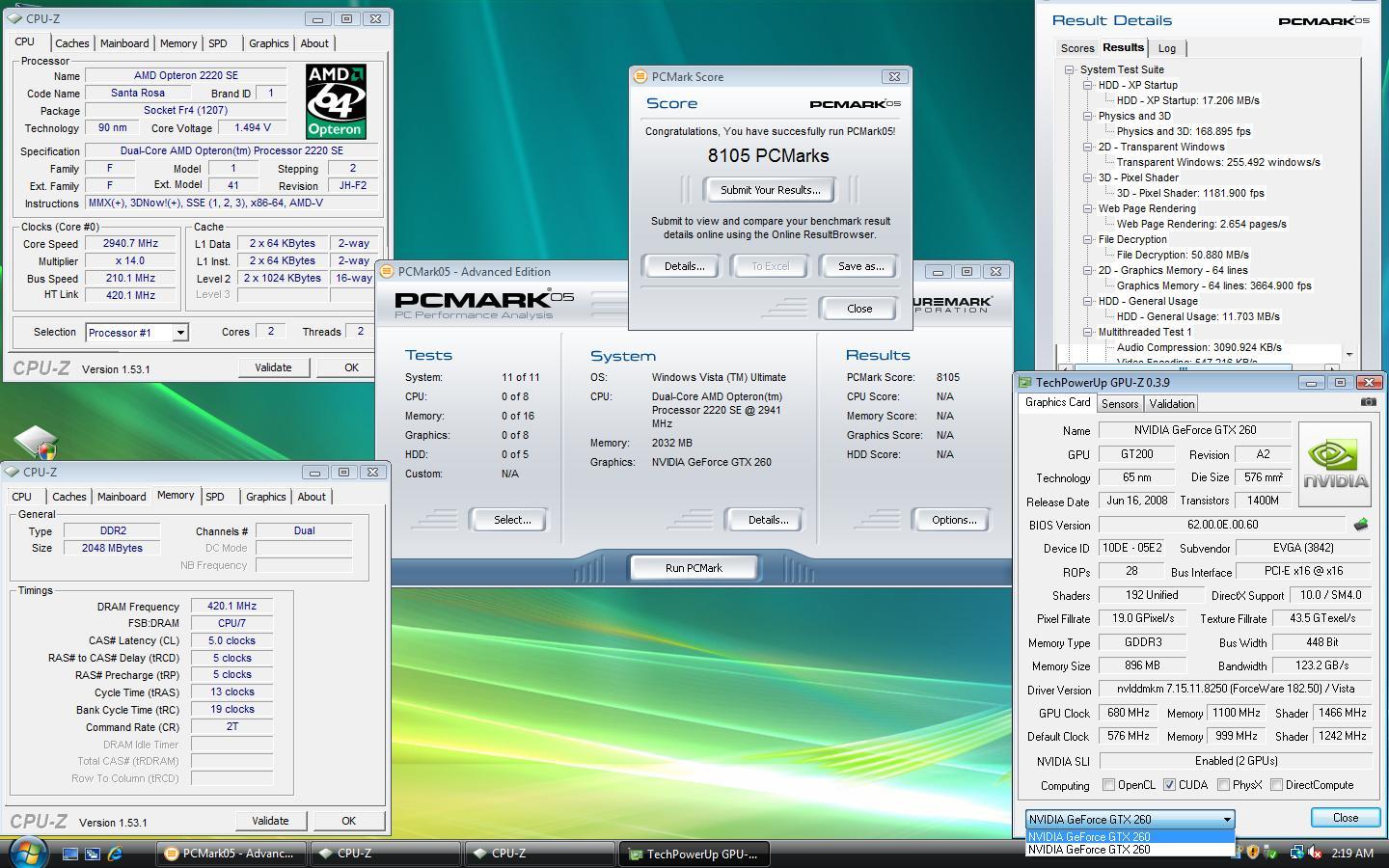
Task: Collapse the Multithreaded Test 1 node
Action: click(x=1088, y=332)
